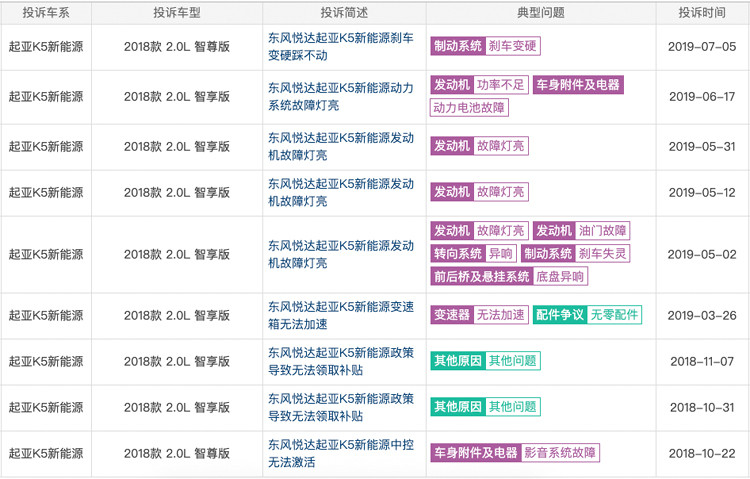750x479 pixels.
Task: Open complaint link about 刹车变硬踩不动
Action: click(x=341, y=47)
